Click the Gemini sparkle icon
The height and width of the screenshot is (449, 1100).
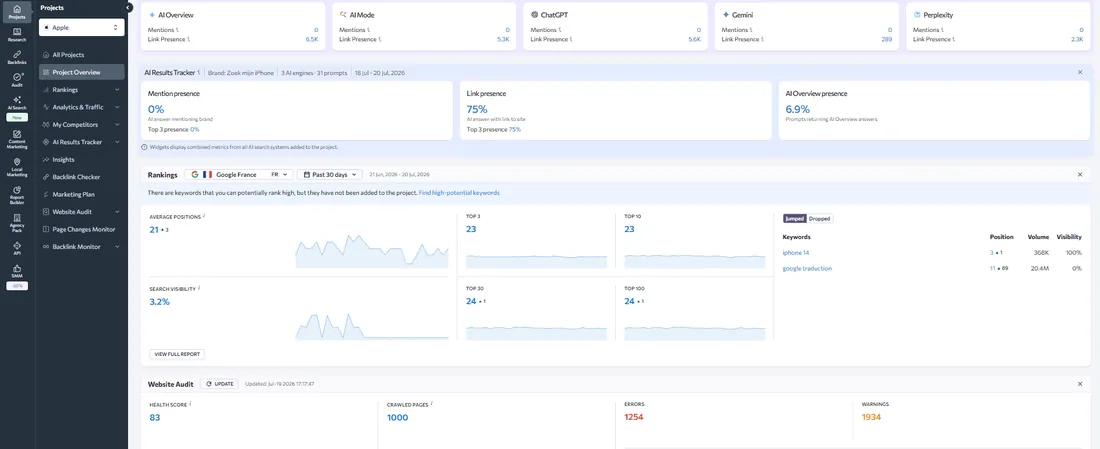click(x=725, y=14)
